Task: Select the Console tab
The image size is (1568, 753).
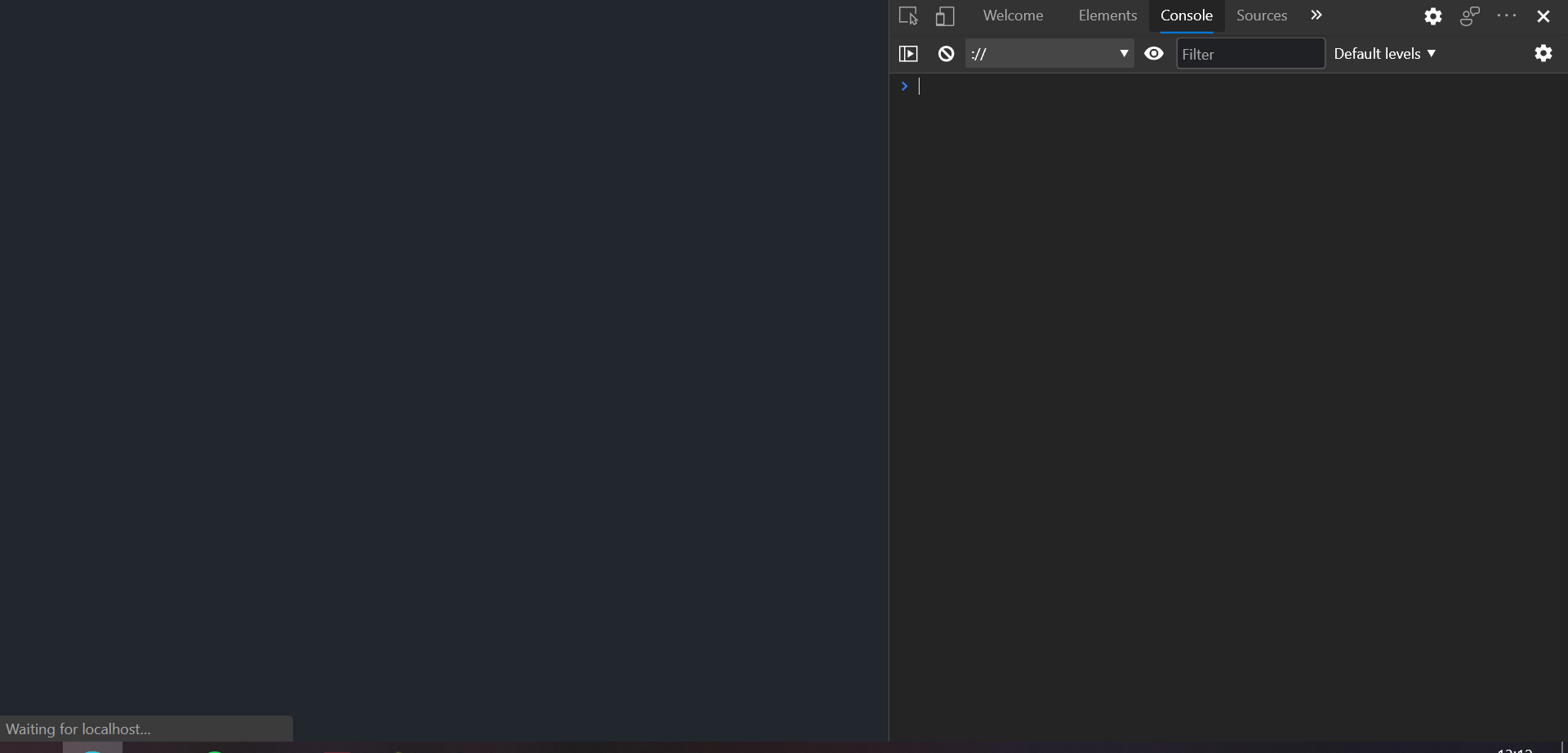Action: pos(1186,15)
